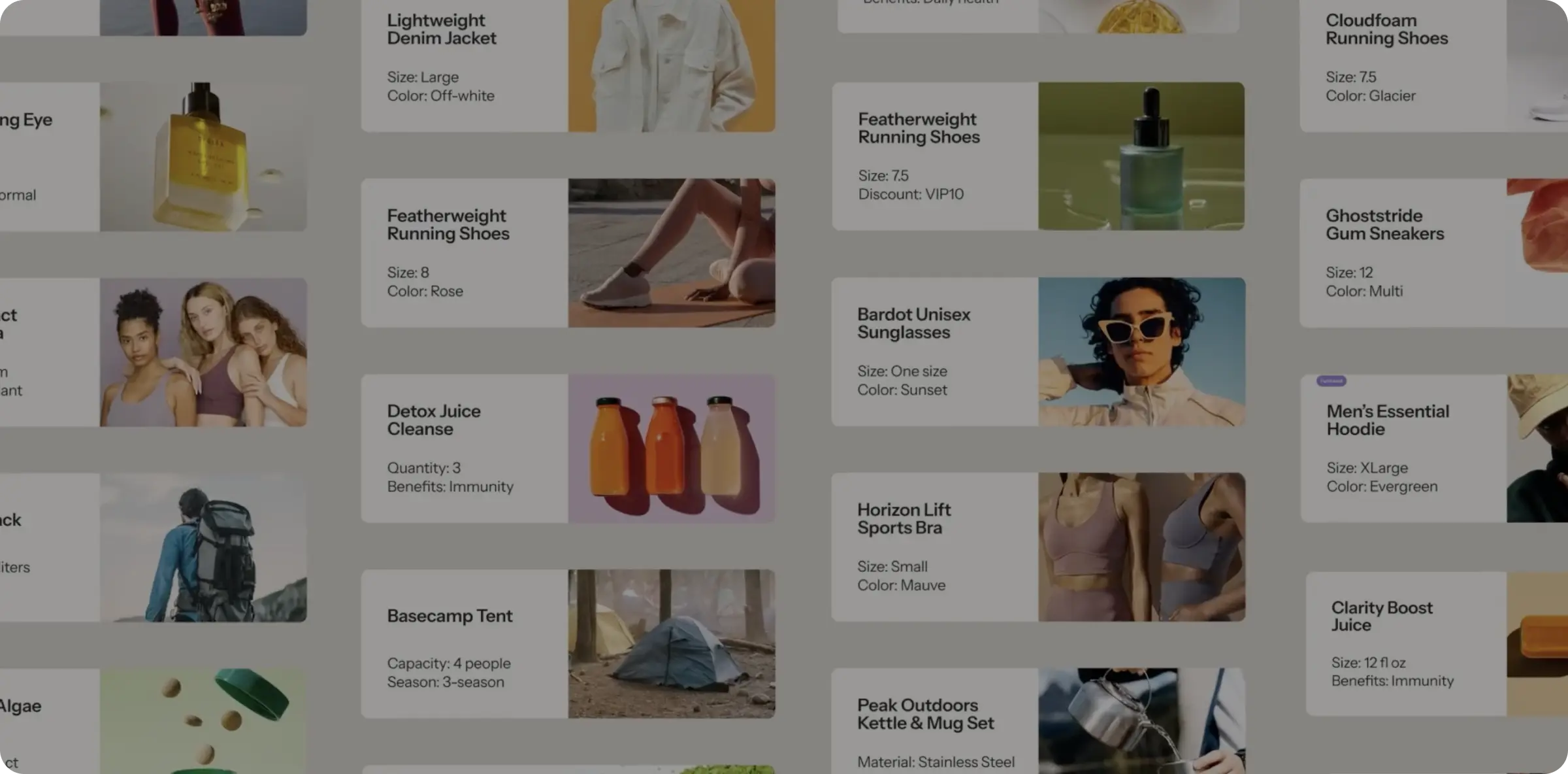
Task: Click the 'Season: 3-season' text
Action: pyautogui.click(x=446, y=682)
